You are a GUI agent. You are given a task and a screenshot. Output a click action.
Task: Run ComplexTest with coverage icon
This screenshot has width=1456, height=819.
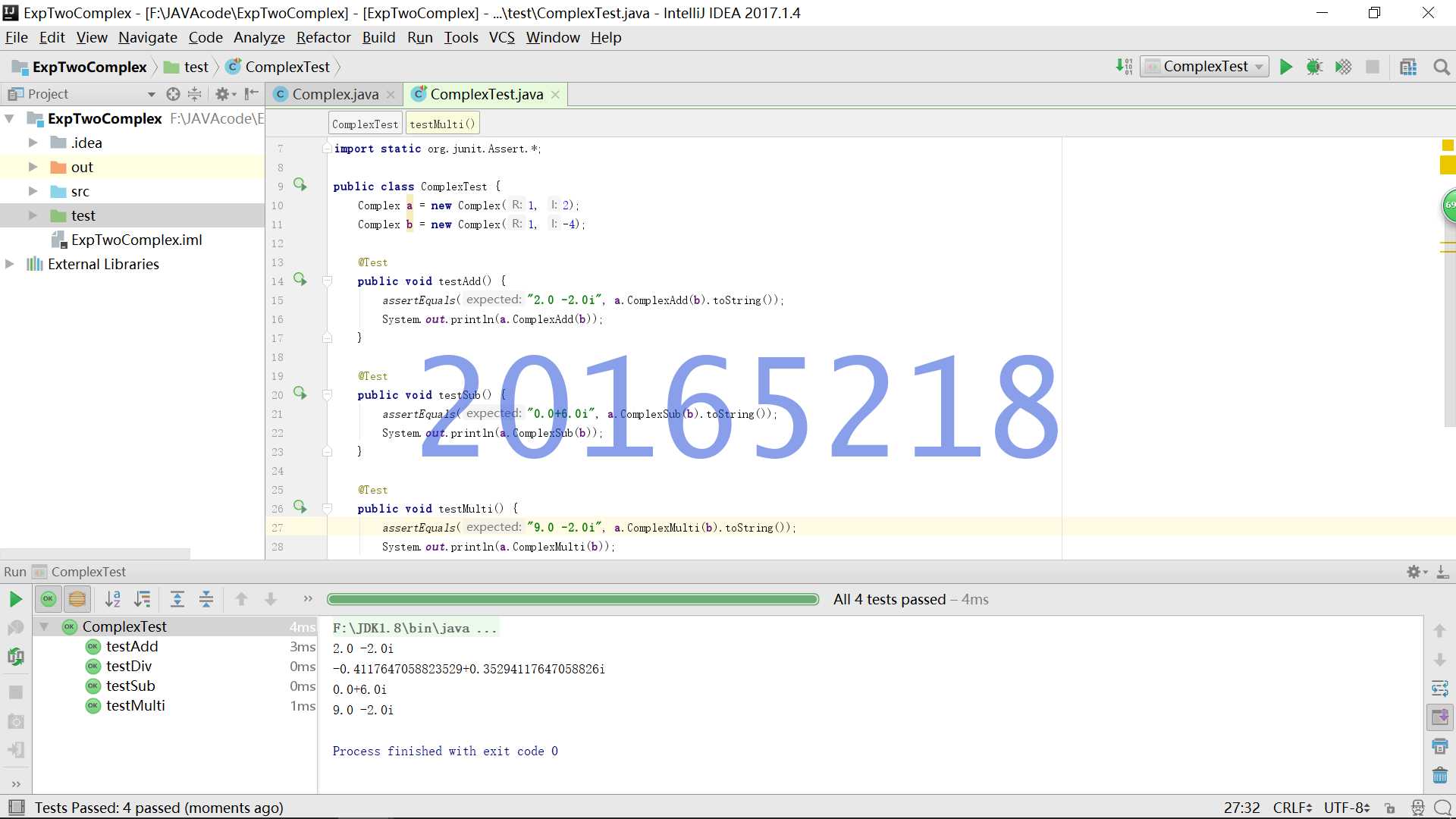click(1343, 67)
